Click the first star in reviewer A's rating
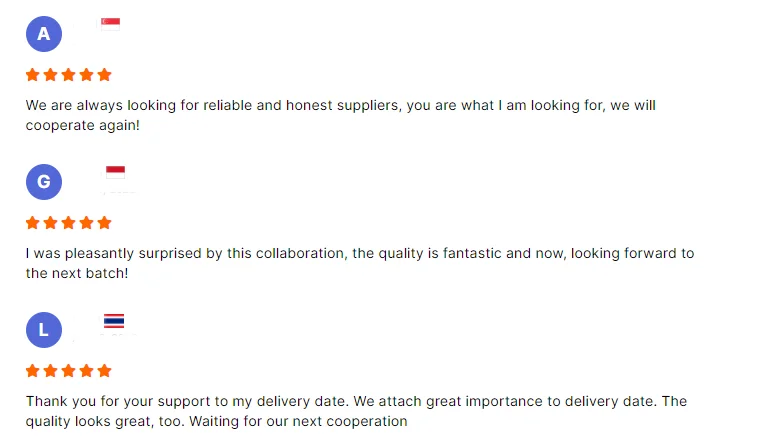The height and width of the screenshot is (448, 771). coord(33,75)
